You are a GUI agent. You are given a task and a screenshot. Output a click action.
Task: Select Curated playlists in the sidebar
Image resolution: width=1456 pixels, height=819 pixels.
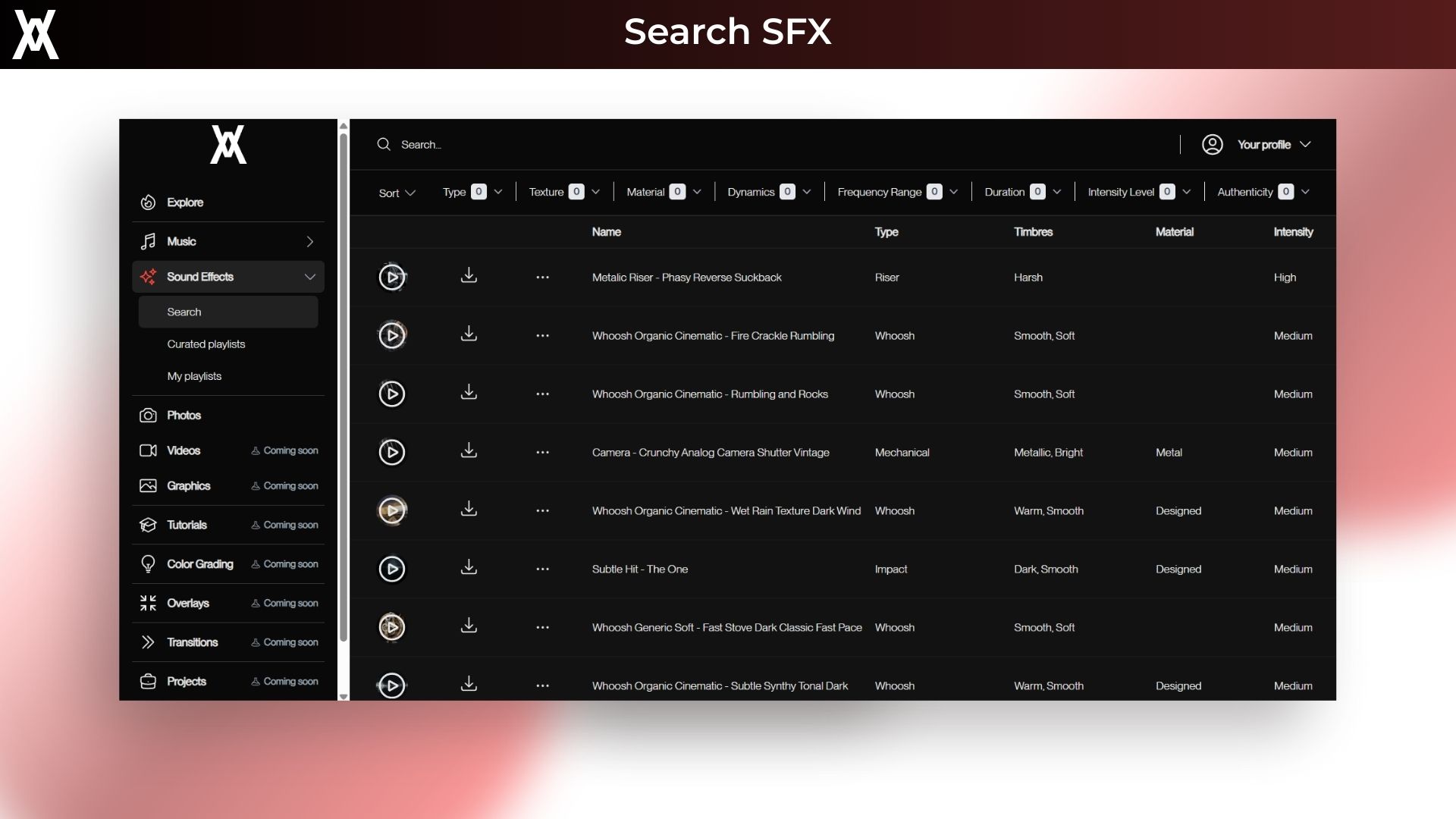click(x=206, y=344)
